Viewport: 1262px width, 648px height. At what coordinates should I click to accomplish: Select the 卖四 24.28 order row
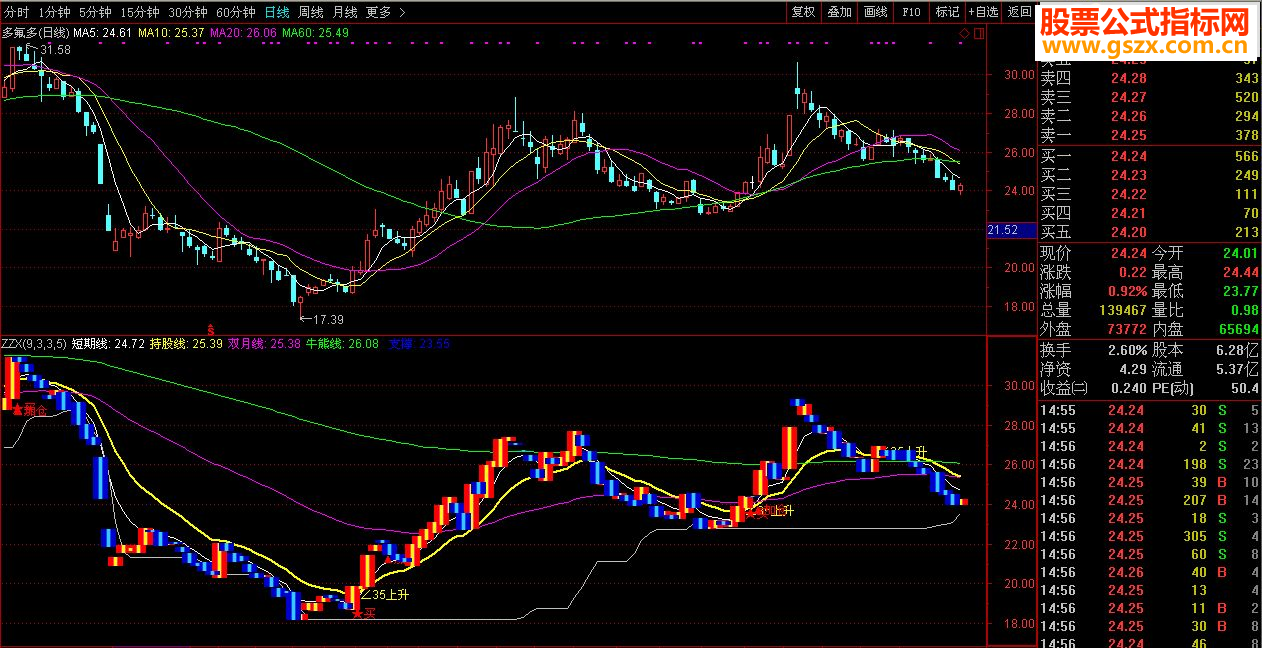pyautogui.click(x=1150, y=78)
